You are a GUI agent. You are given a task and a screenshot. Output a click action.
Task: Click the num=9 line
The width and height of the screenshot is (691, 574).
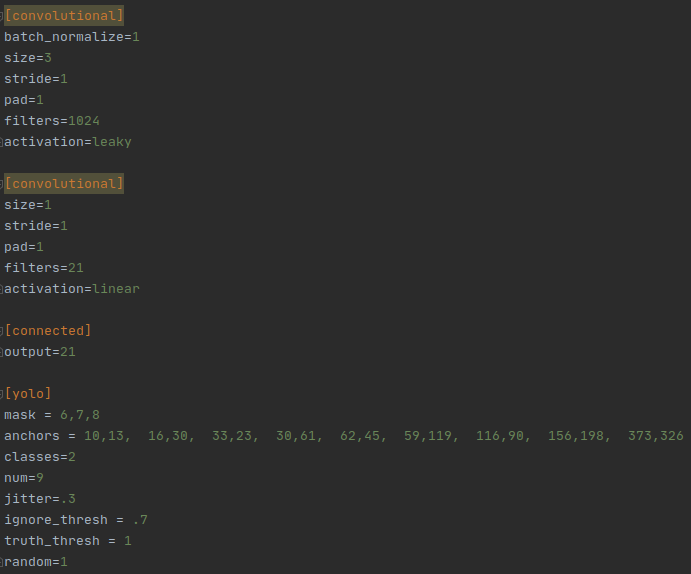click(x=24, y=478)
